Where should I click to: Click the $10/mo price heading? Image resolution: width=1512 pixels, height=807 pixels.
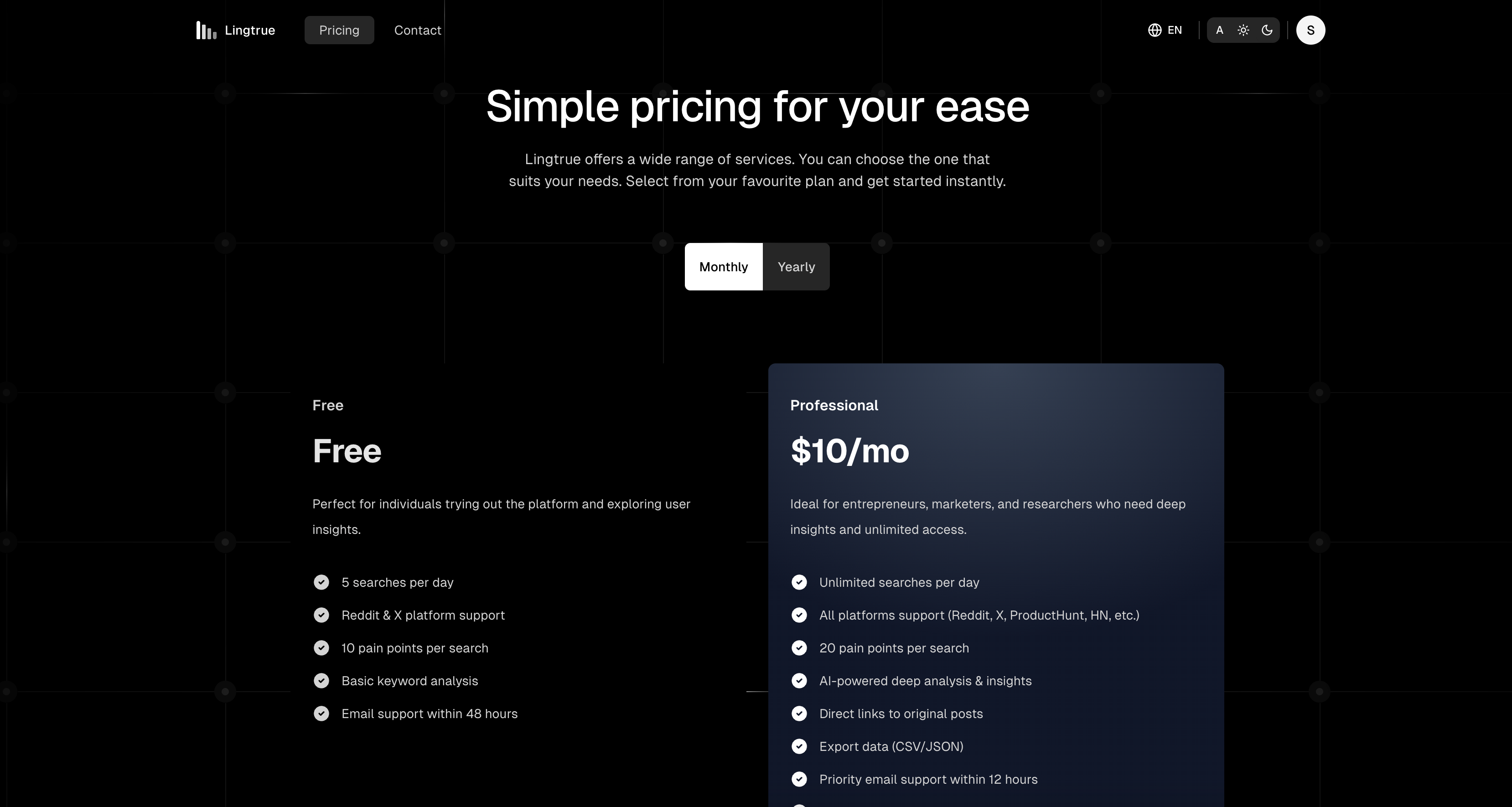coord(849,451)
